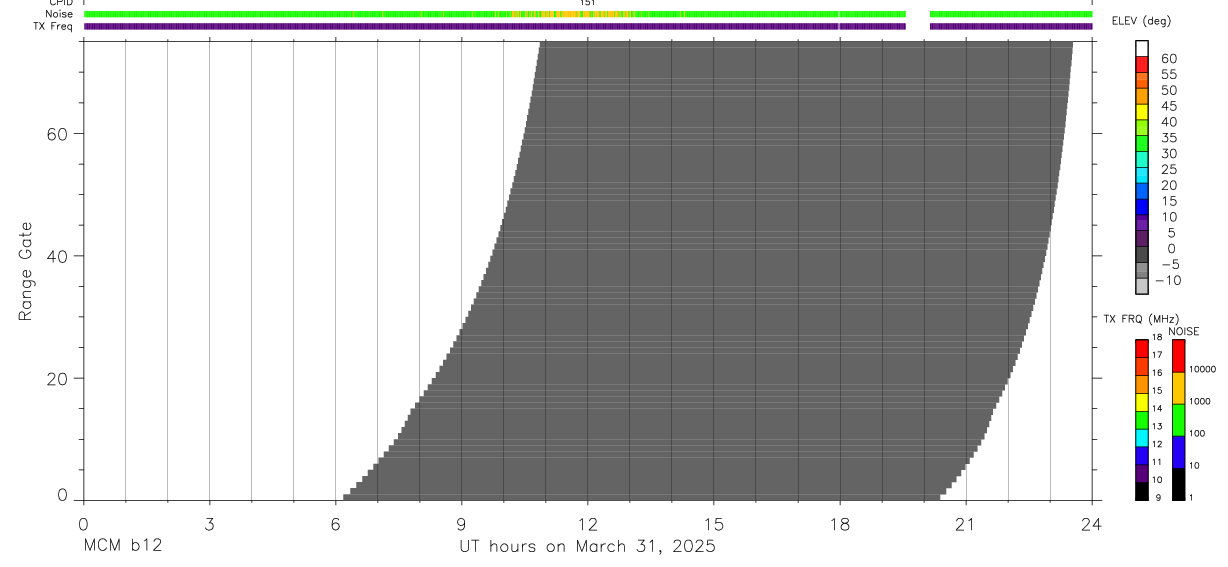Click the red 17–18 swatch in TX FRQ colorbar

[x=1142, y=348]
